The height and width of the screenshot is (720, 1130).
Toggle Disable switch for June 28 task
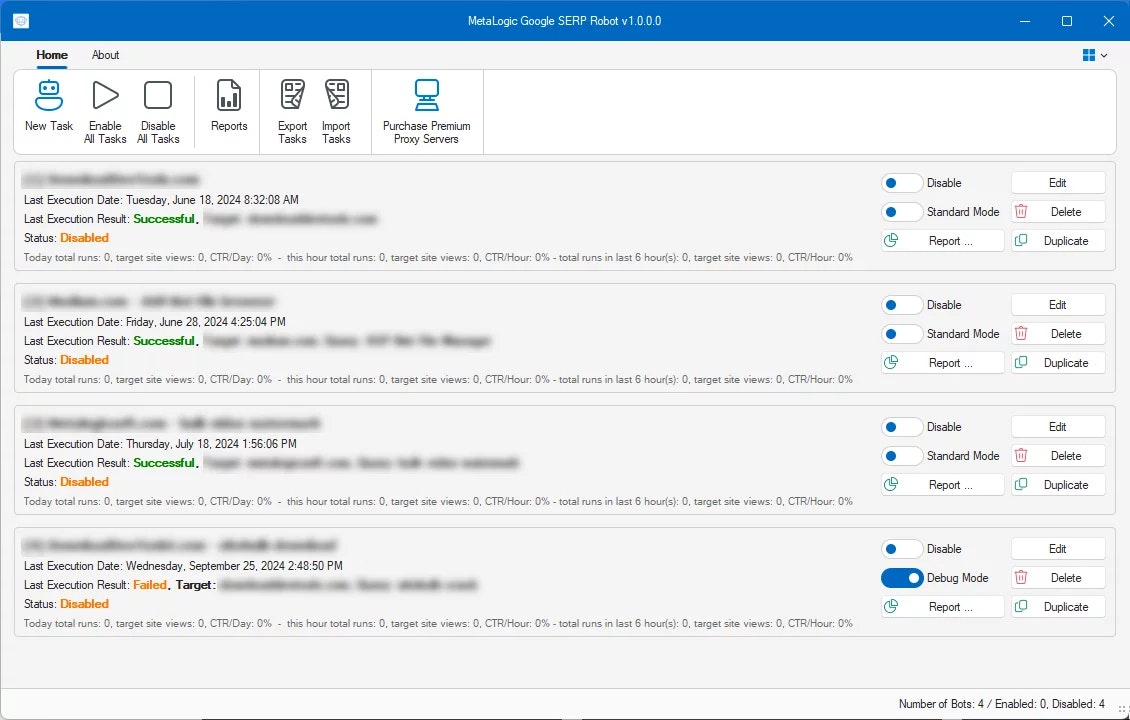pos(902,305)
